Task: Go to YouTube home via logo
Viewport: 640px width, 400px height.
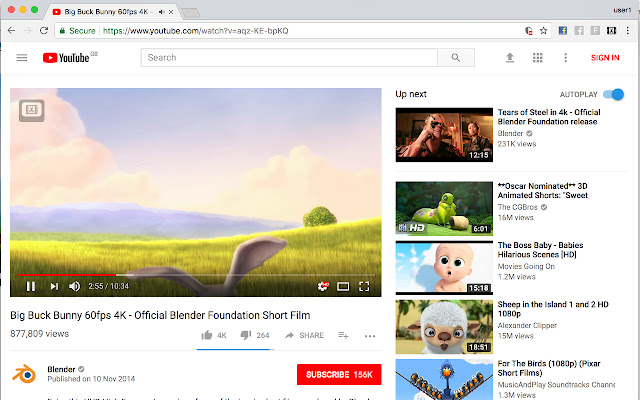Action: (x=66, y=58)
